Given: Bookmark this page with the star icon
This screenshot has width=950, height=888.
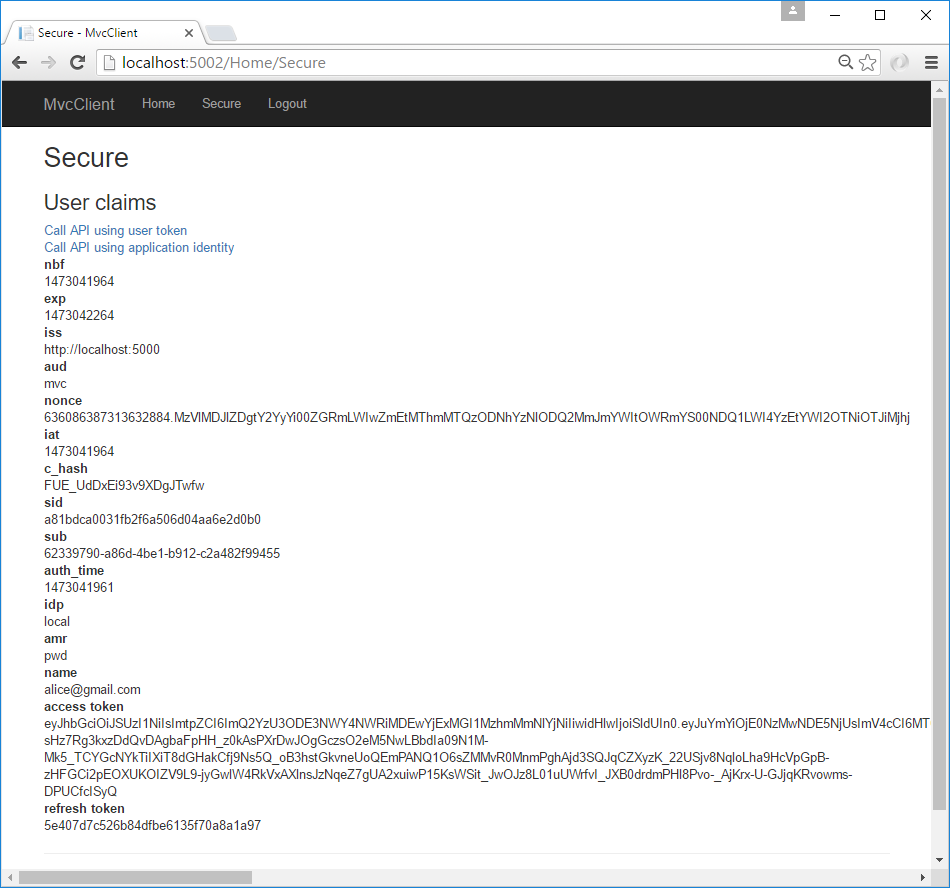Looking at the screenshot, I should pos(868,63).
